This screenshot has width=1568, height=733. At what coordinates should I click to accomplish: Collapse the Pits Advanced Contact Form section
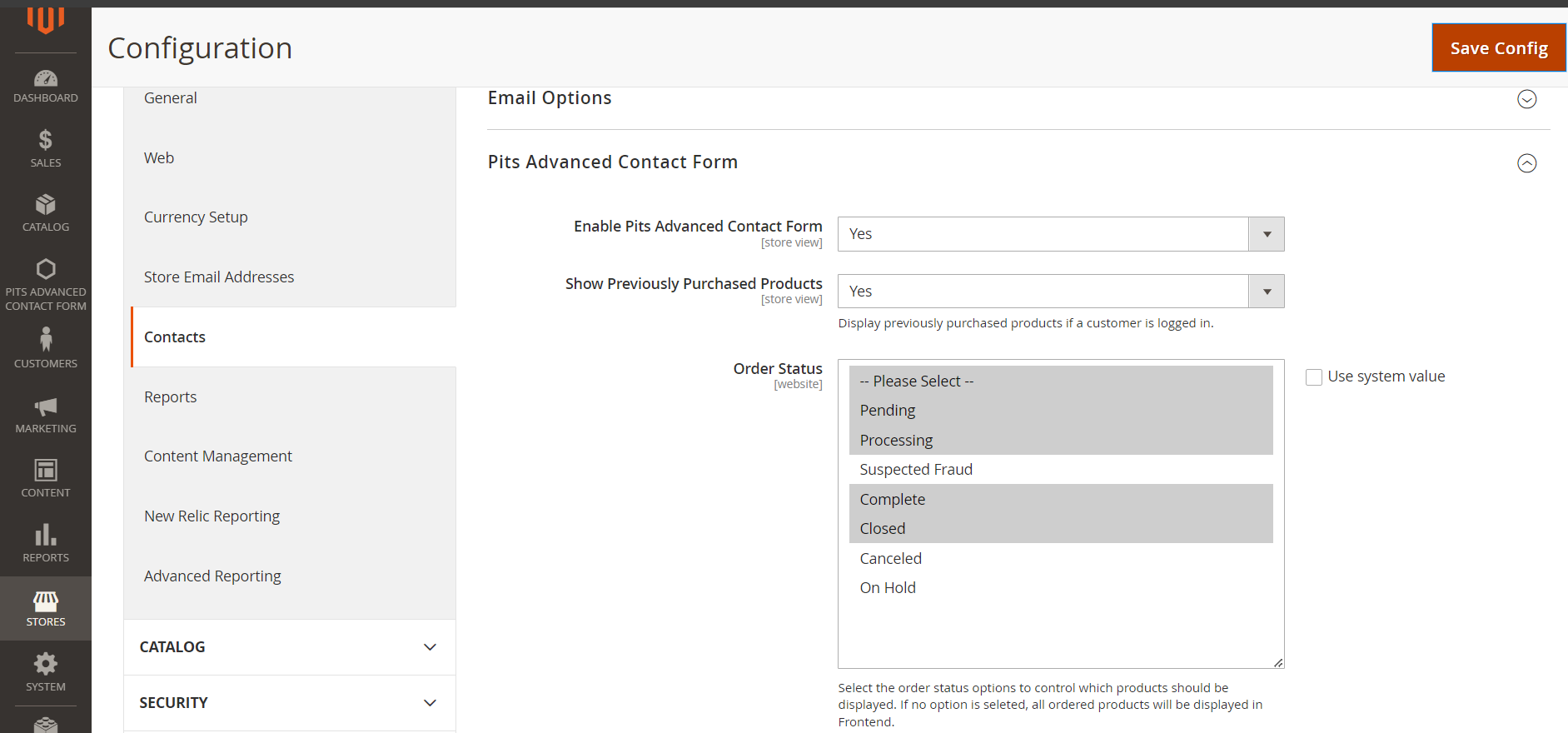tap(1526, 163)
